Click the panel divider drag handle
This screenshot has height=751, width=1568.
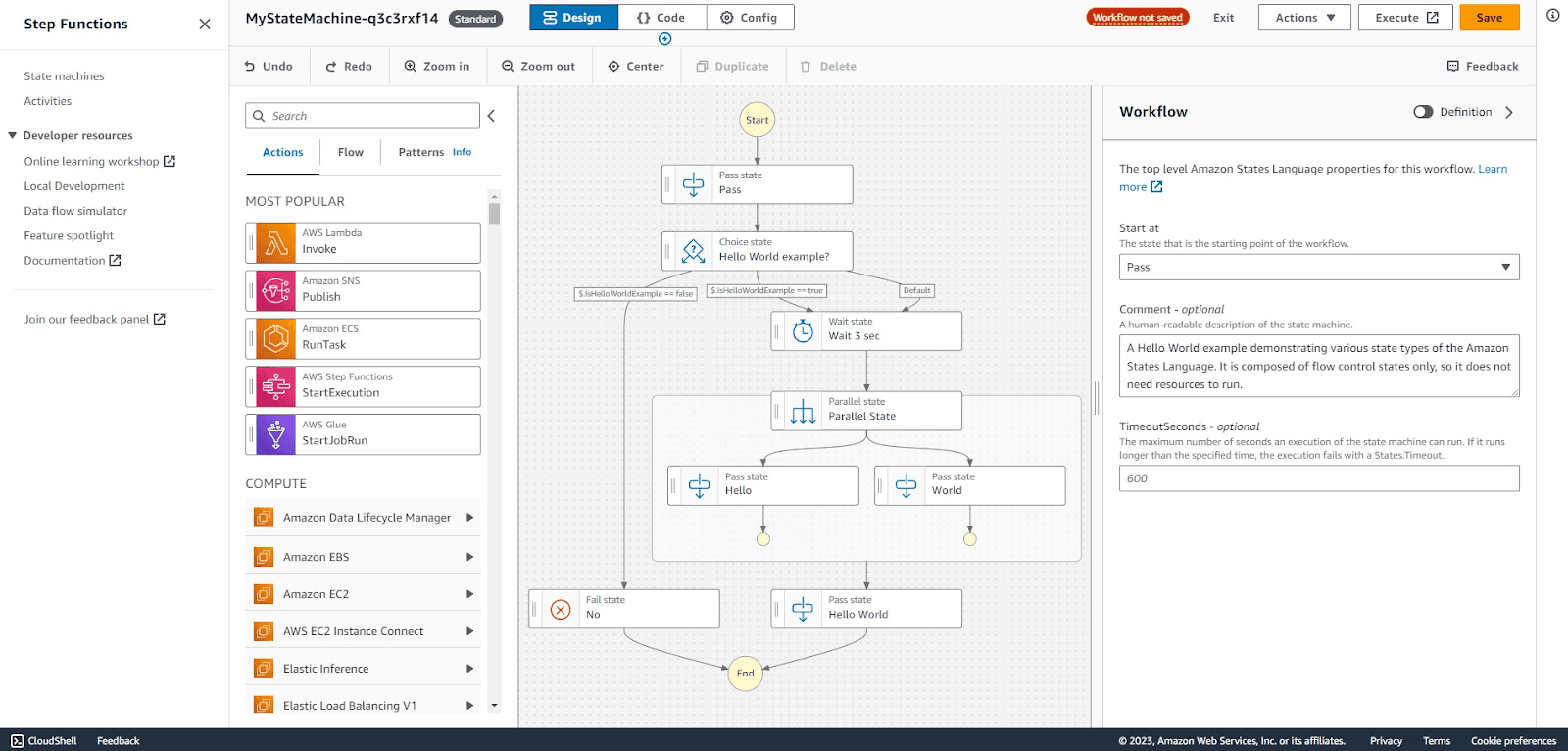pos(1097,396)
